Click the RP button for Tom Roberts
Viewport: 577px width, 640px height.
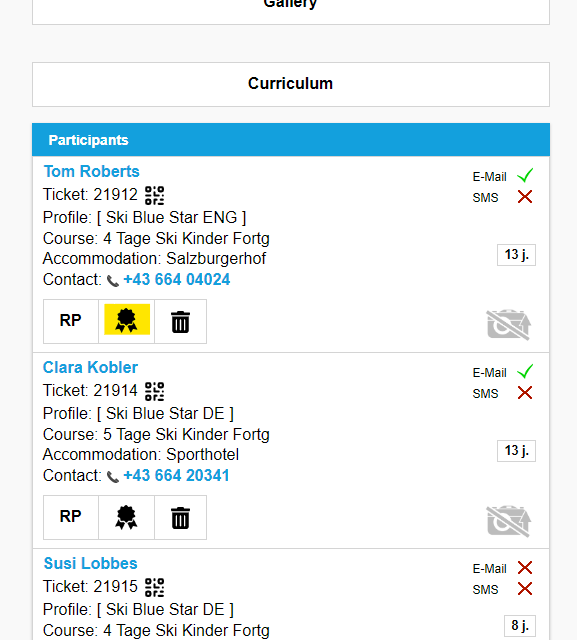coord(71,321)
